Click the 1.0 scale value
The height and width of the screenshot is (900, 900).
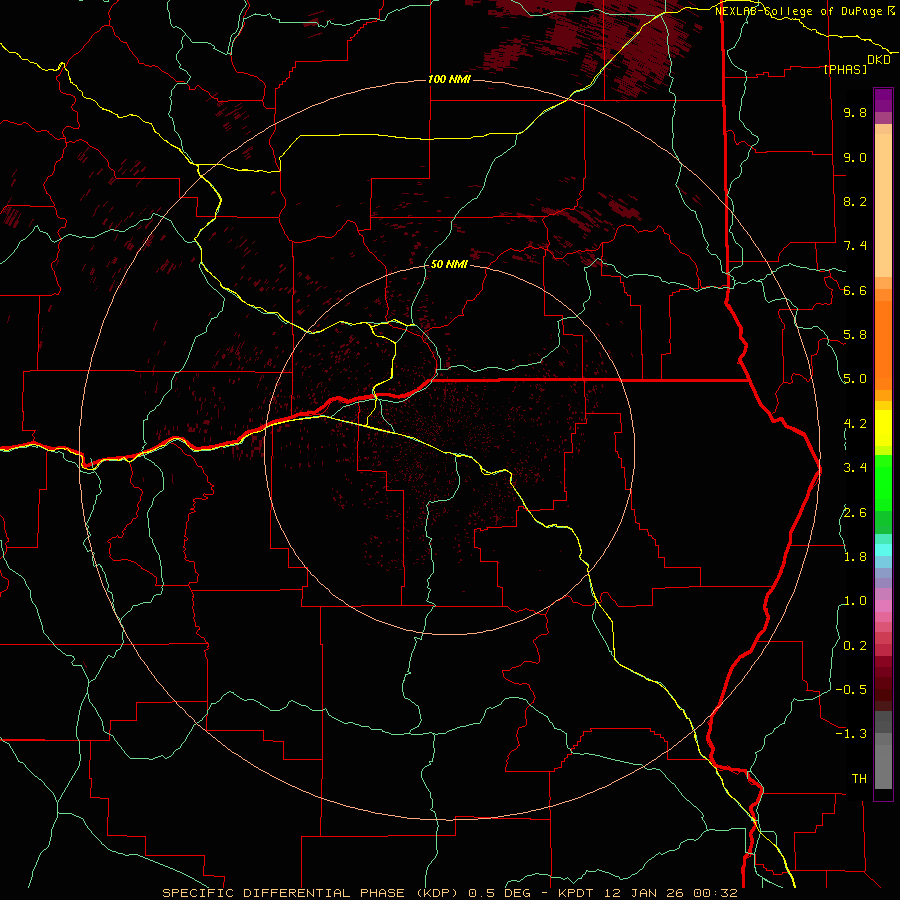[855, 601]
